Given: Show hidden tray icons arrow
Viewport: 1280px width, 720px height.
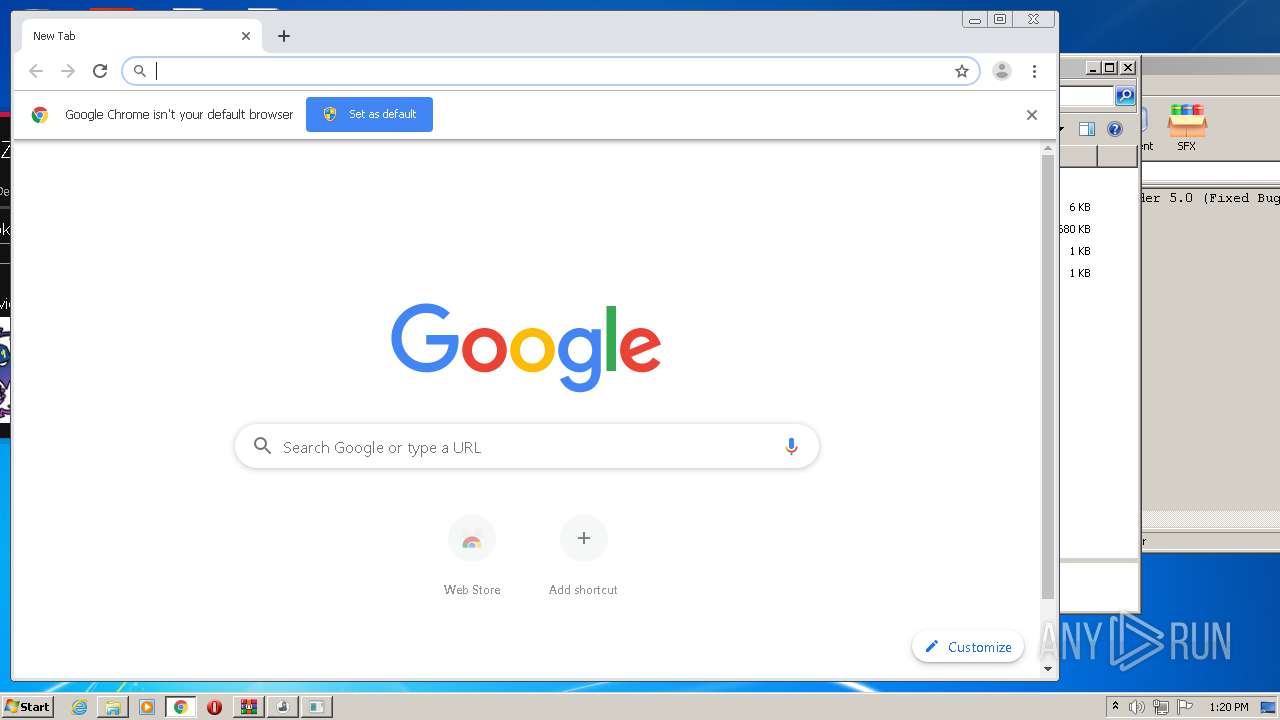Looking at the screenshot, I should (x=1115, y=707).
